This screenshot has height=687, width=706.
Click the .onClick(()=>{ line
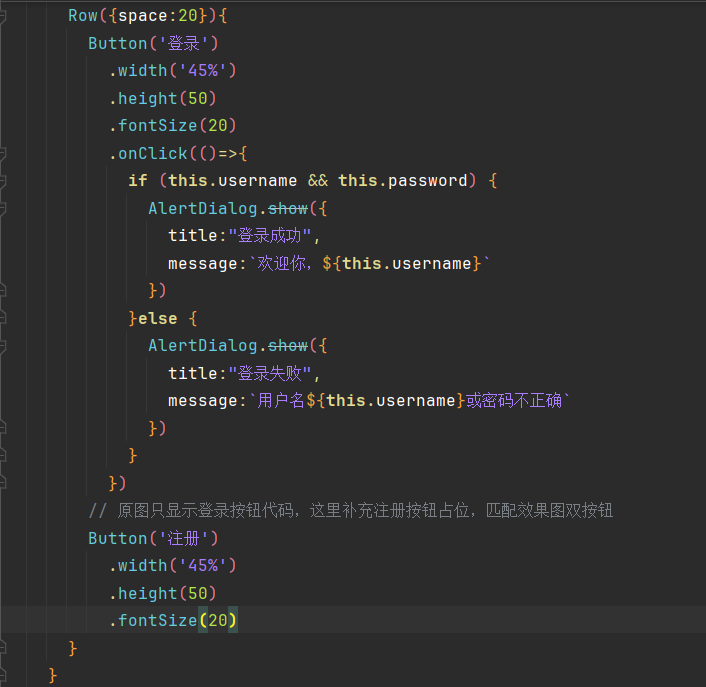(x=178, y=154)
